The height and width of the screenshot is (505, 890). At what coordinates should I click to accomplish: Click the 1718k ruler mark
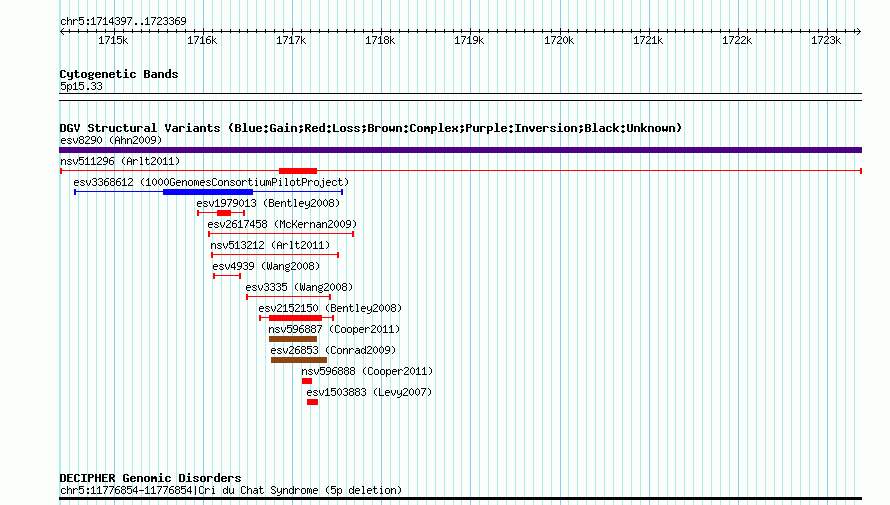point(380,40)
